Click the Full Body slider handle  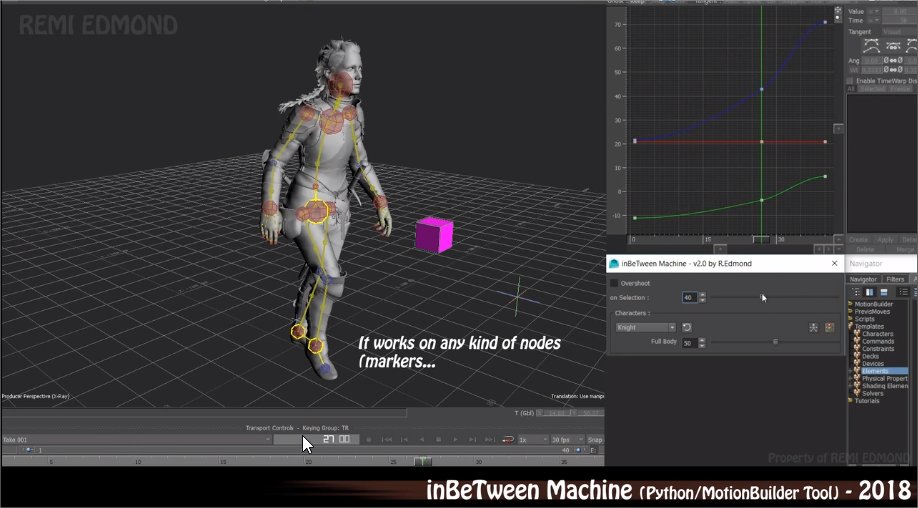(x=776, y=342)
